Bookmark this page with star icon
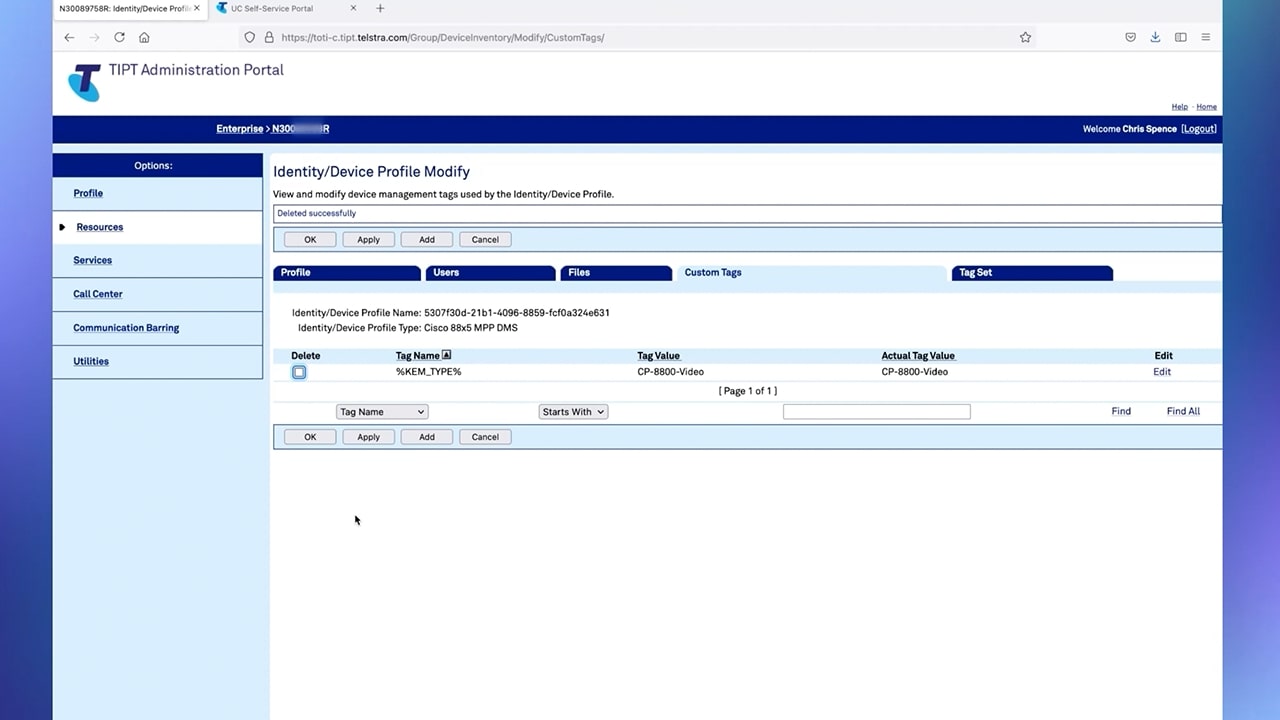1280x720 pixels. point(1025,37)
